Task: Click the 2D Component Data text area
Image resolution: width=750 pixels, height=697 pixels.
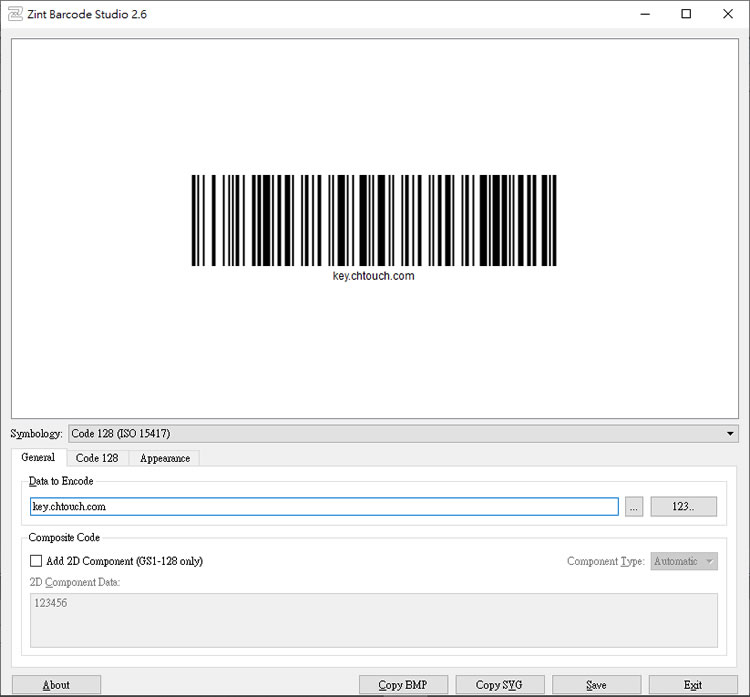Action: pyautogui.click(x=374, y=620)
